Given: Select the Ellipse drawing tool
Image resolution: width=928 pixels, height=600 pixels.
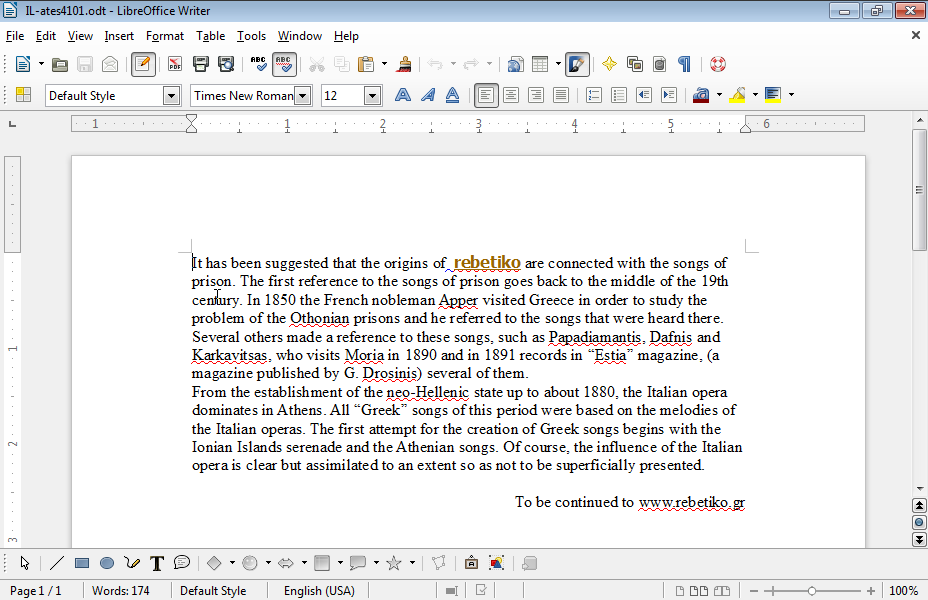Looking at the screenshot, I should coord(106,563).
